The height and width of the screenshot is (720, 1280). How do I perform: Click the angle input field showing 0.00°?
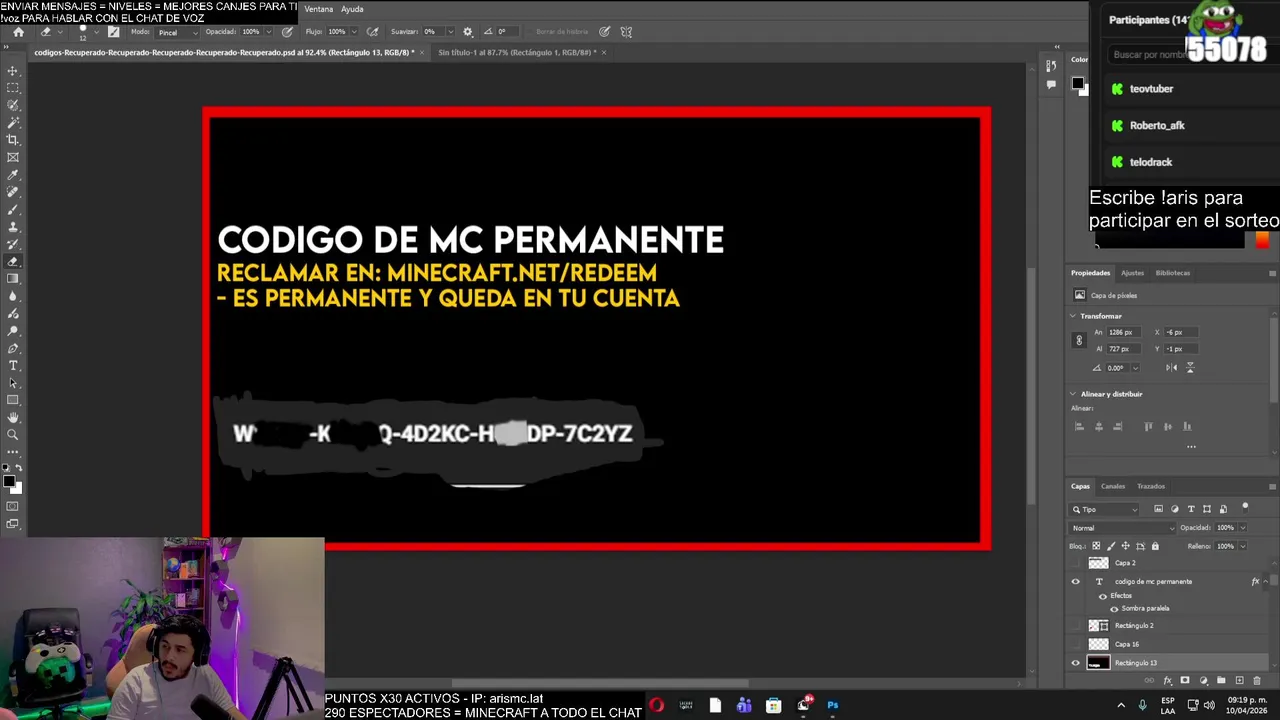1118,367
